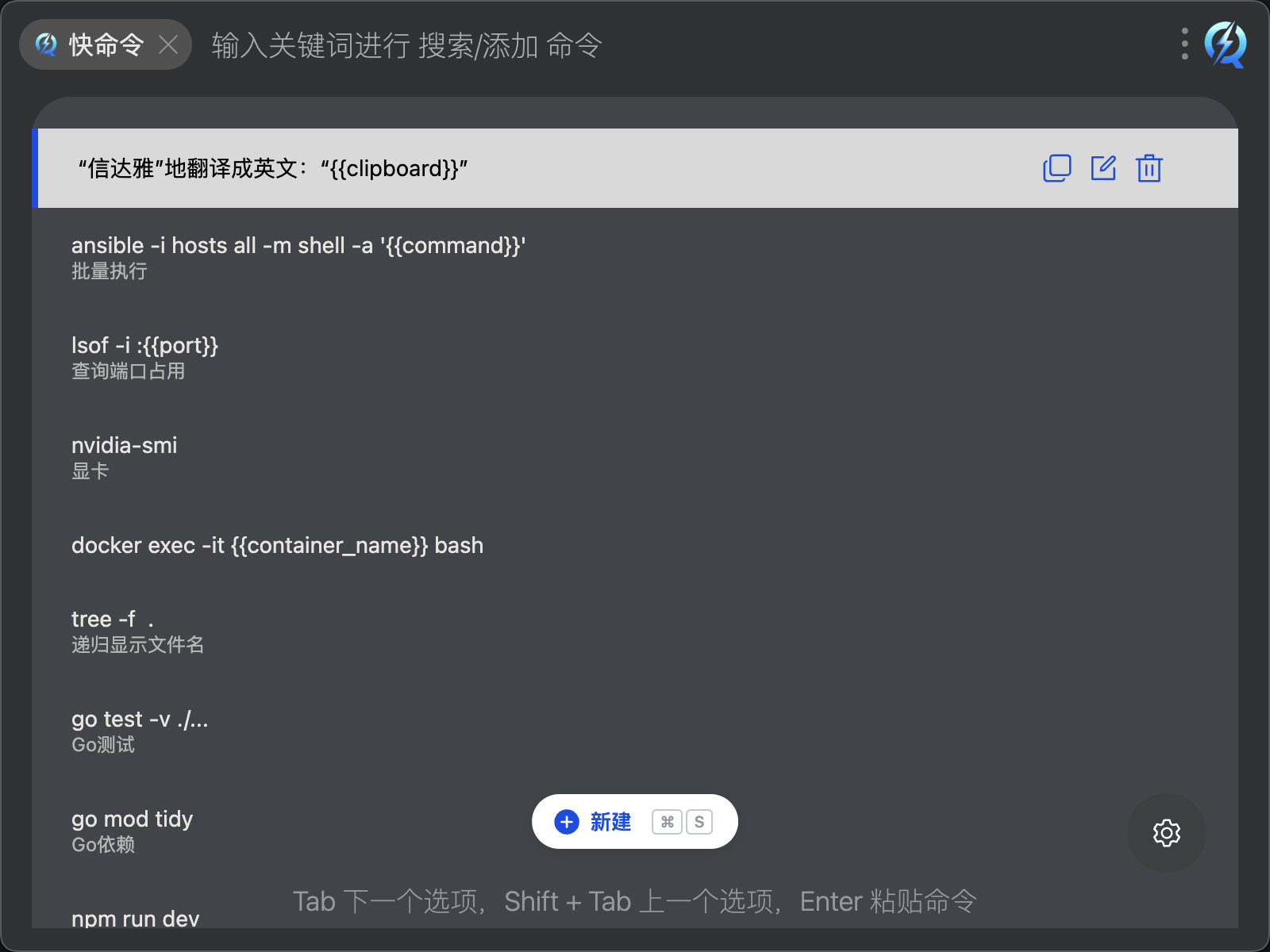Image resolution: width=1270 pixels, height=952 pixels.
Task: Copy the selected translate command
Action: pos(1056,168)
